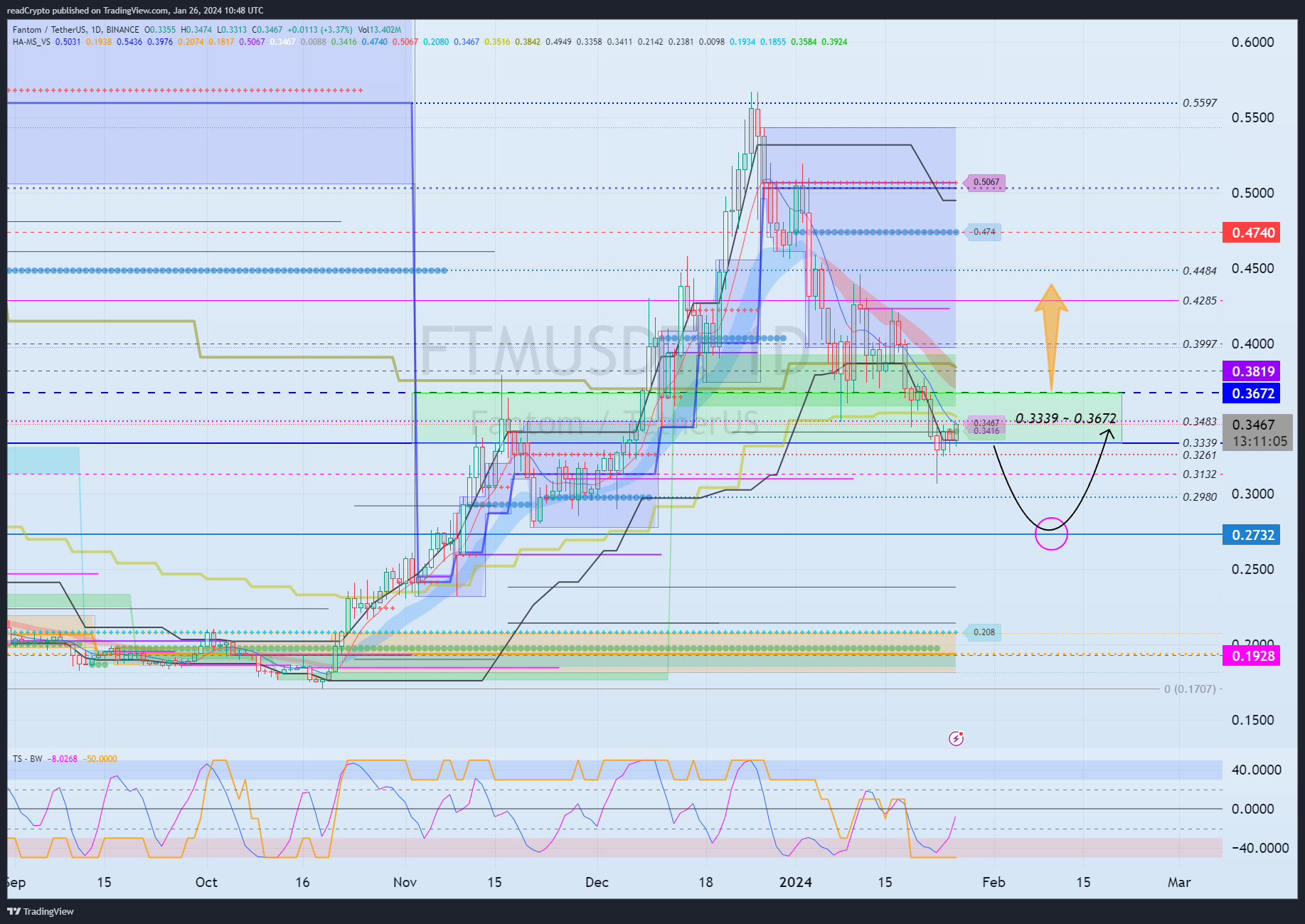This screenshot has height=924, width=1305.
Task: Click the red 0.4740 price label
Action: (1251, 233)
